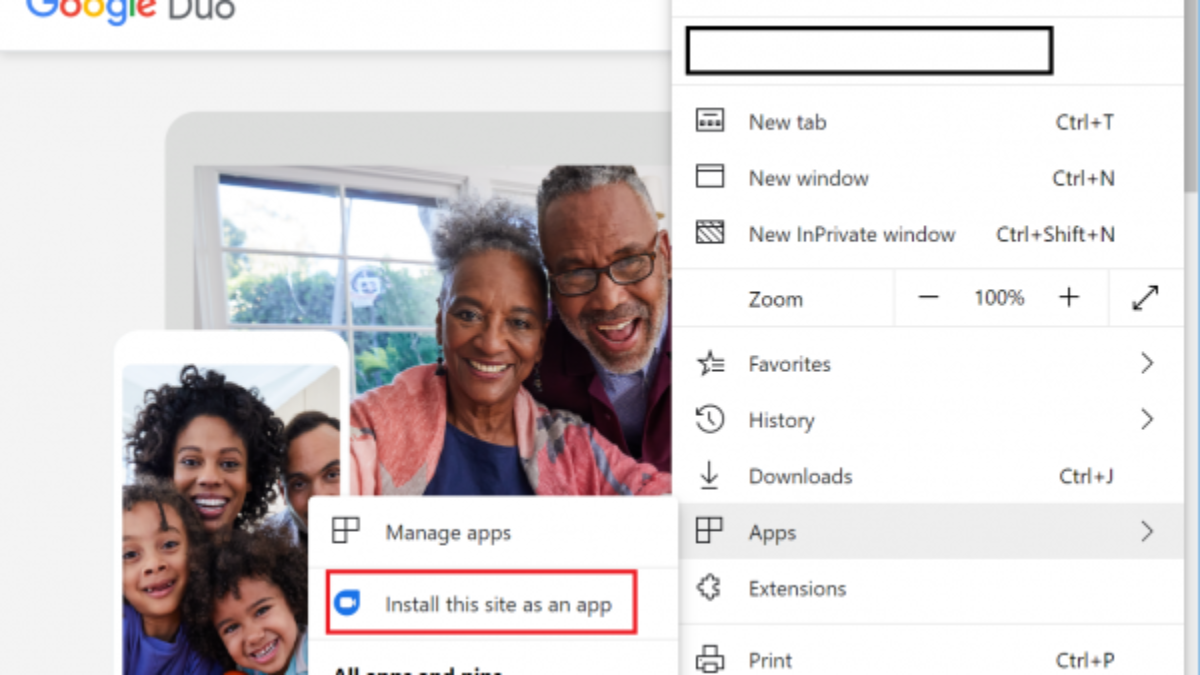Click the Google Duo logo
The width and height of the screenshot is (1200, 675).
tap(130, 9)
